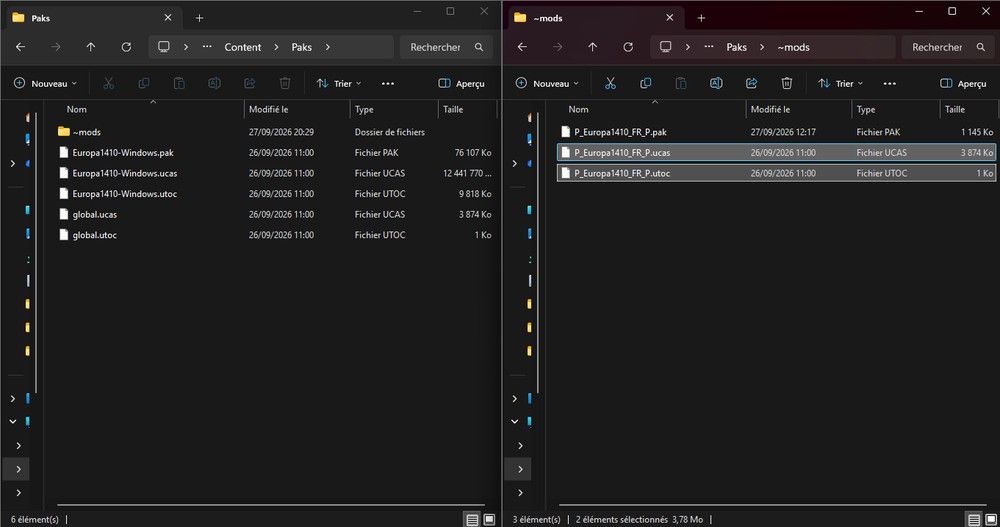
Task: Sort by Taille column in ~mods window
Action: pyautogui.click(x=955, y=109)
